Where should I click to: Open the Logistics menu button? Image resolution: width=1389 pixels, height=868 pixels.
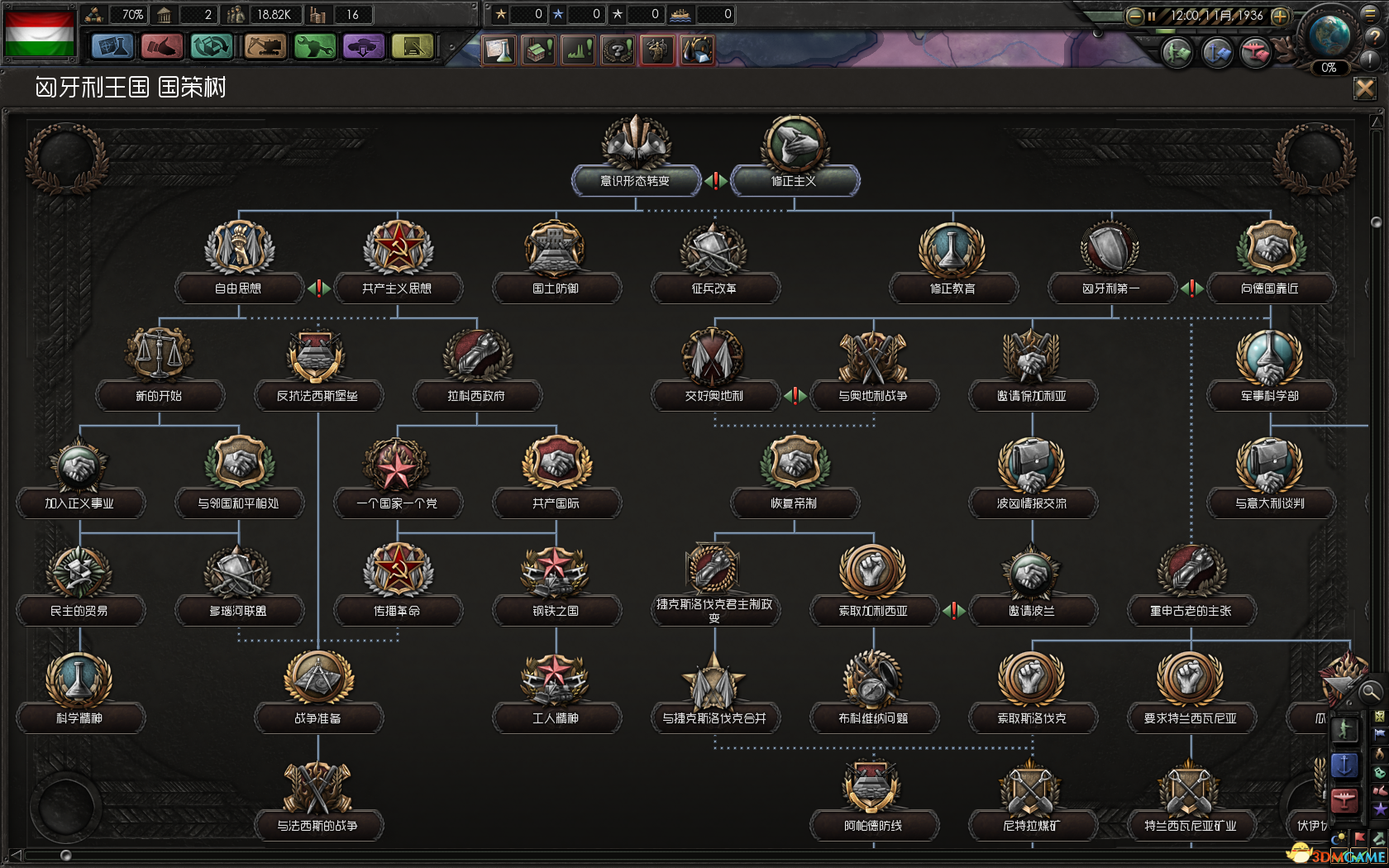point(413,46)
